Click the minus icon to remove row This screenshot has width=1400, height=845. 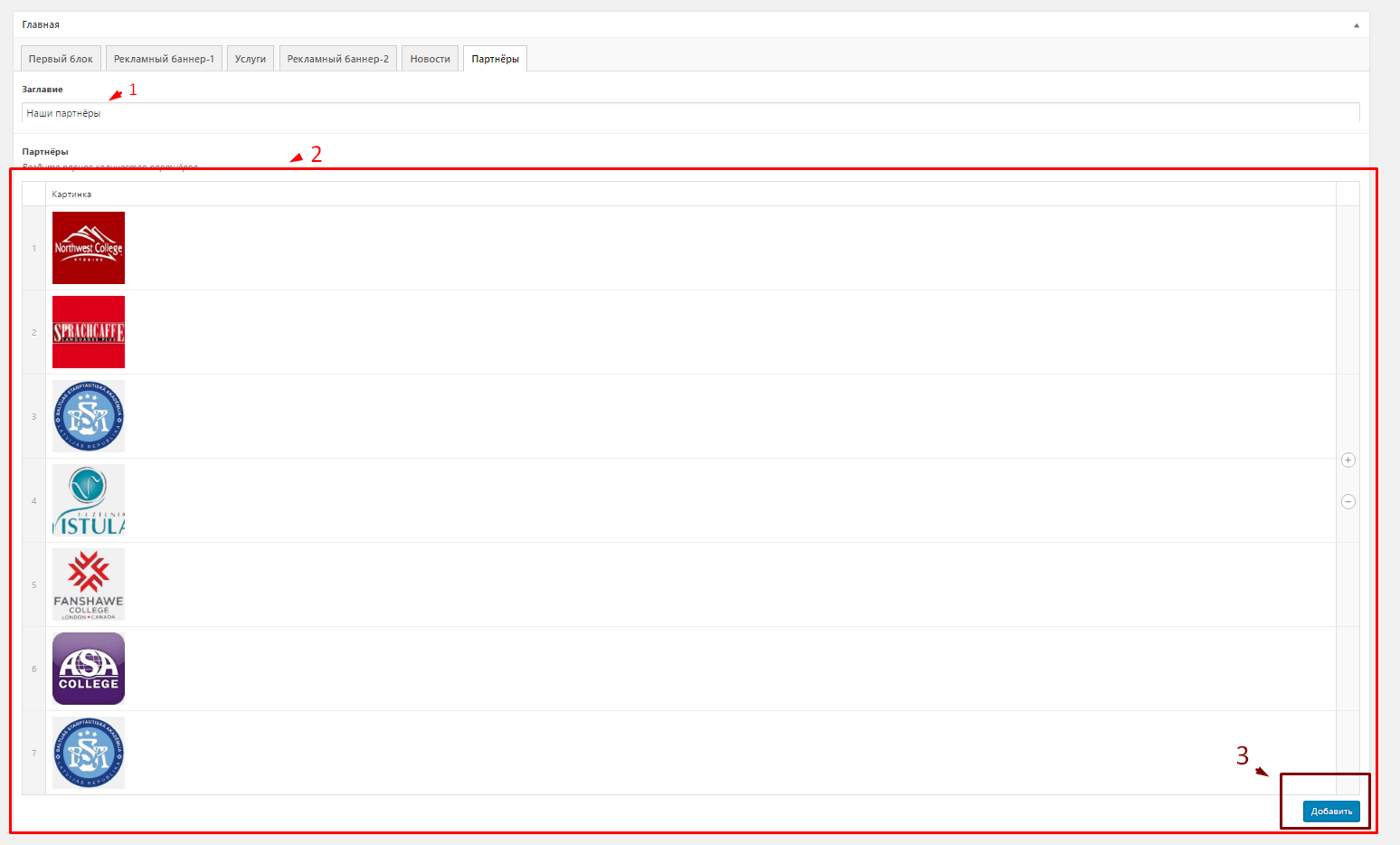click(x=1348, y=501)
